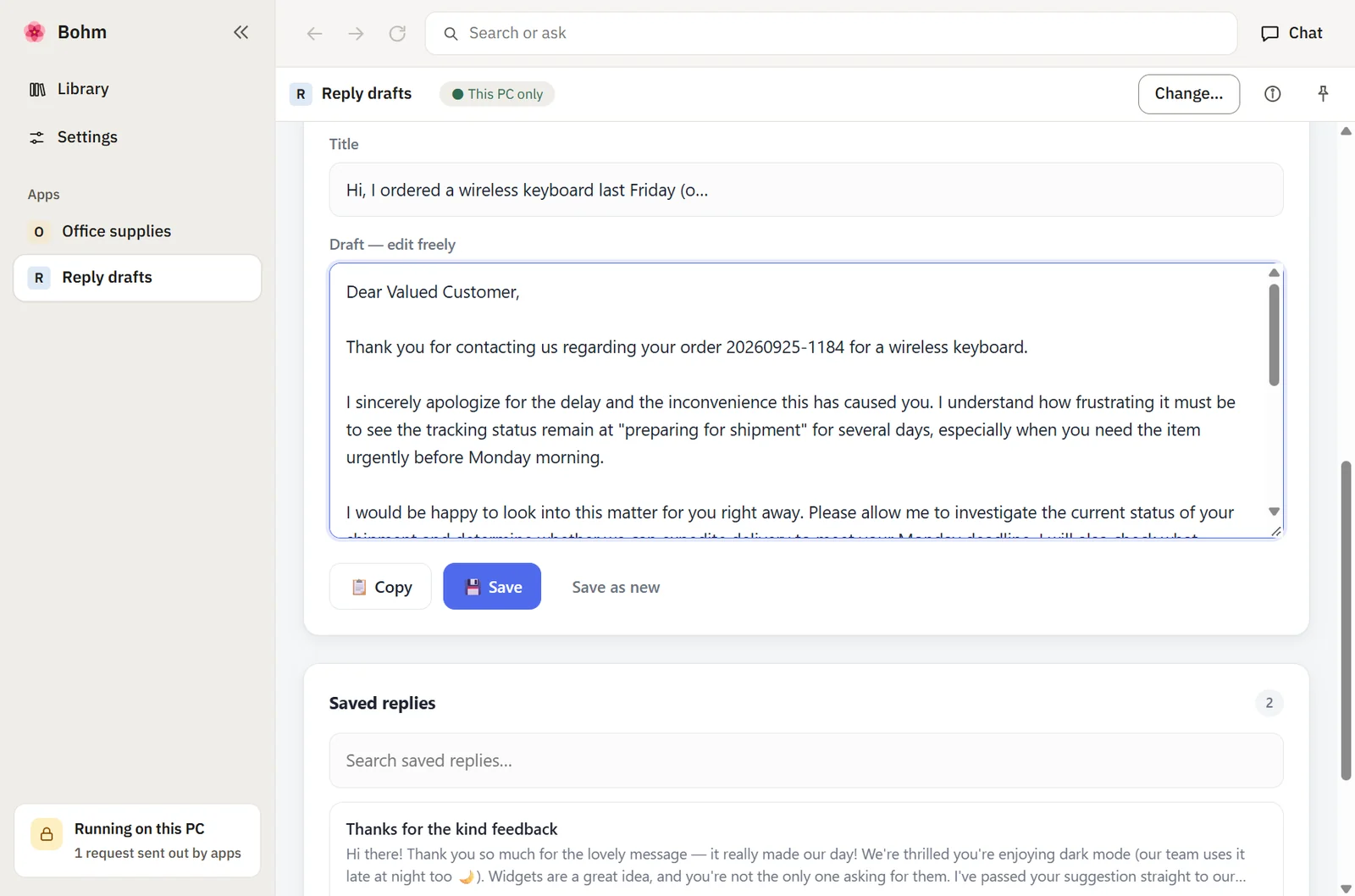Click the lock icon in status card
Screen dimensions: 1355x896
(x=47, y=834)
